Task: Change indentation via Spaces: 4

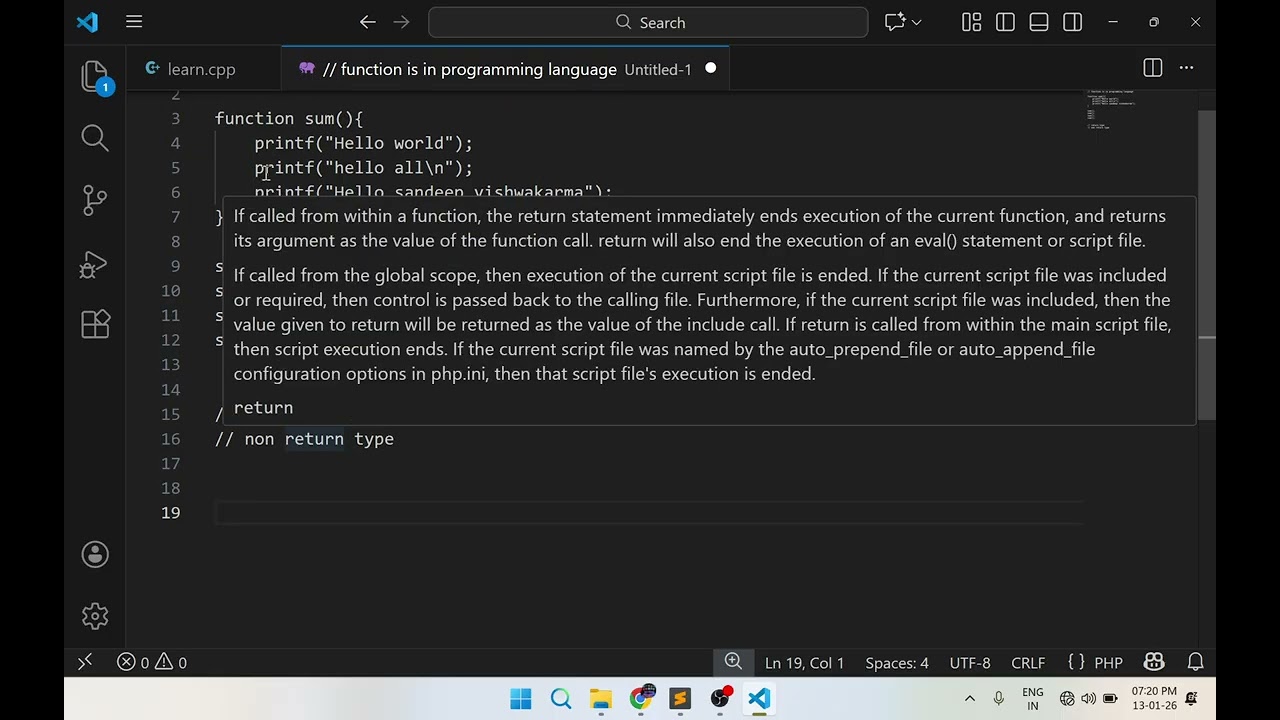Action: (896, 663)
